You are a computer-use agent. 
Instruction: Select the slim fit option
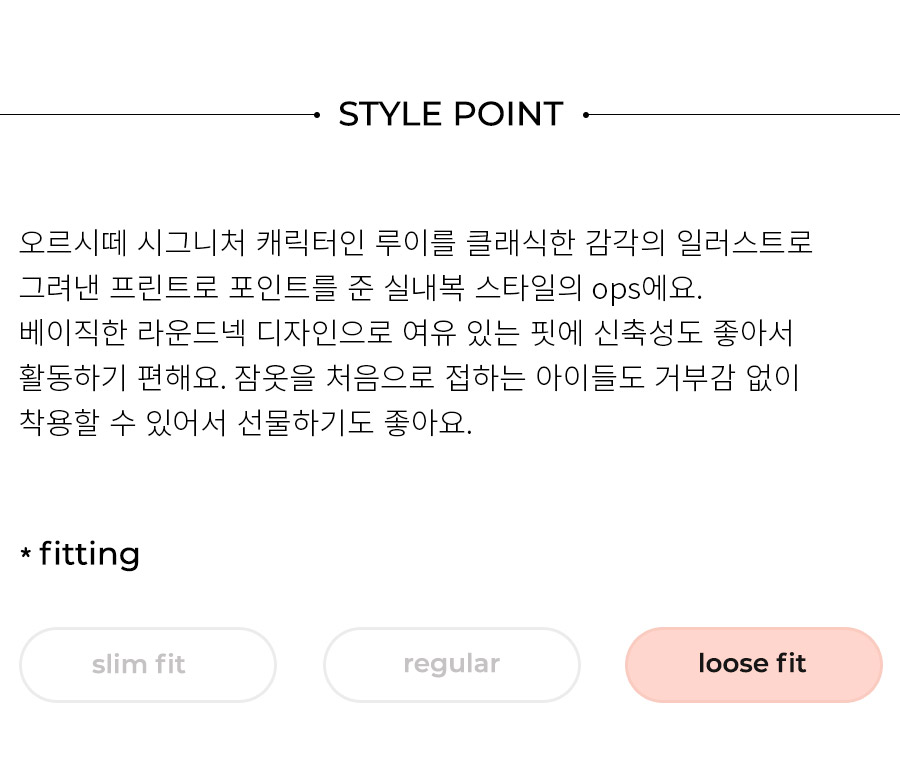point(148,665)
